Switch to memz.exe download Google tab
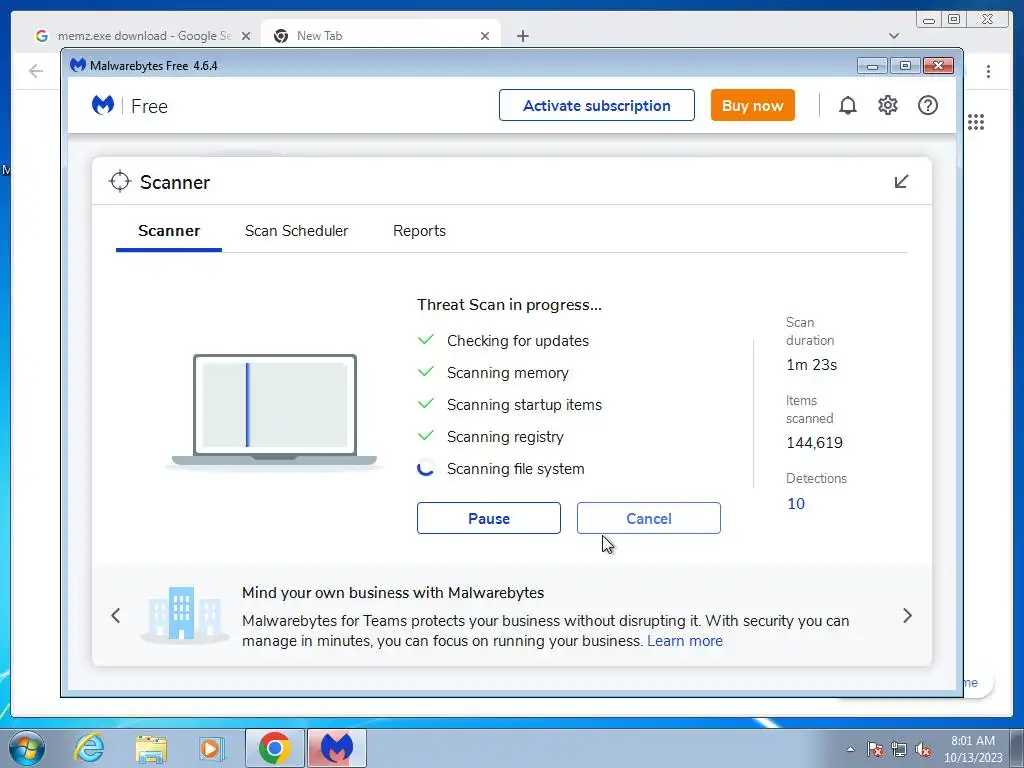This screenshot has width=1024, height=768. 142,35
